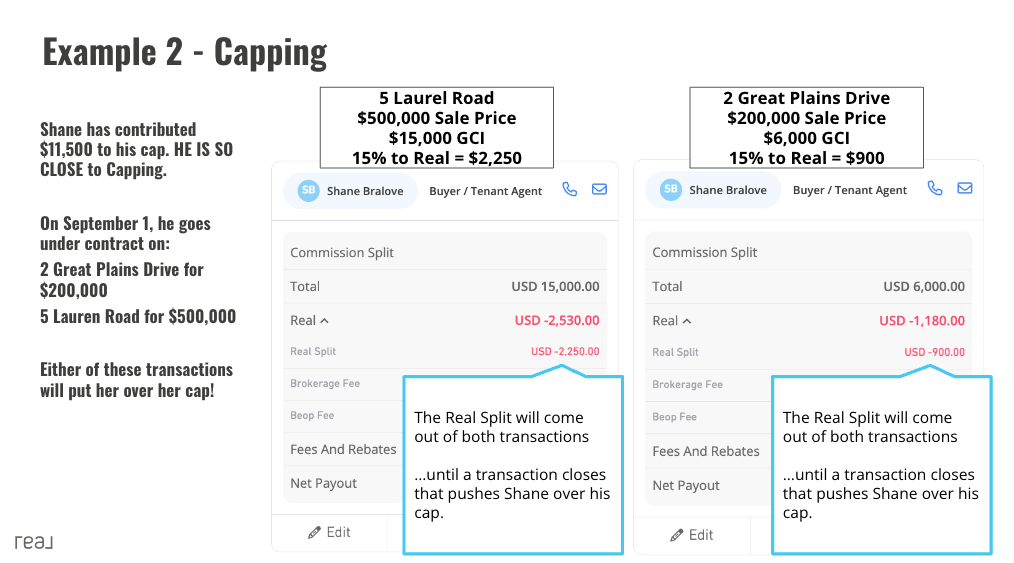Click Edit button in Great Plains card

pyautogui.click(x=691, y=535)
